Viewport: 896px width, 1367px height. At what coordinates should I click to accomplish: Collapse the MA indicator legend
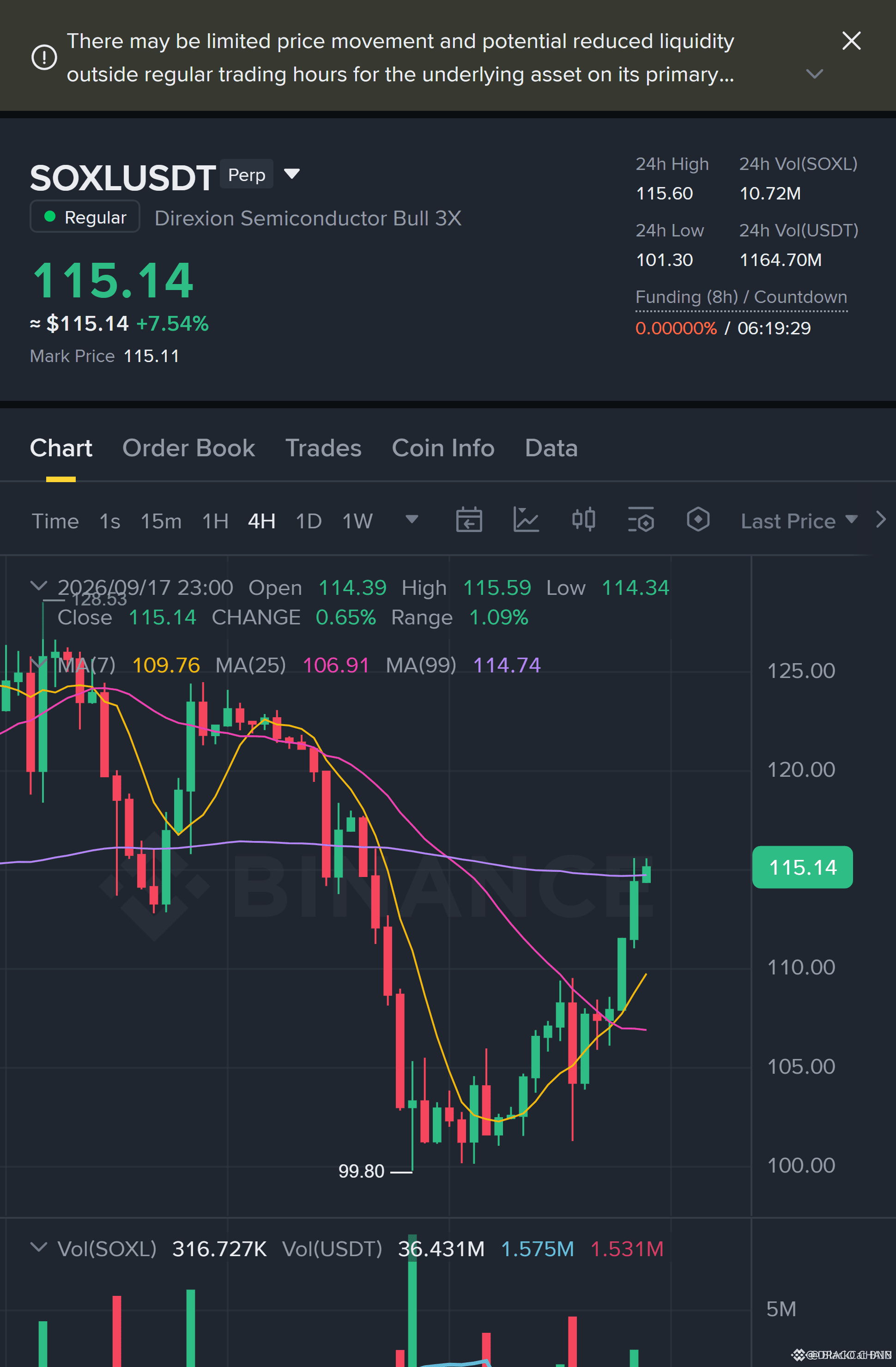click(x=38, y=664)
